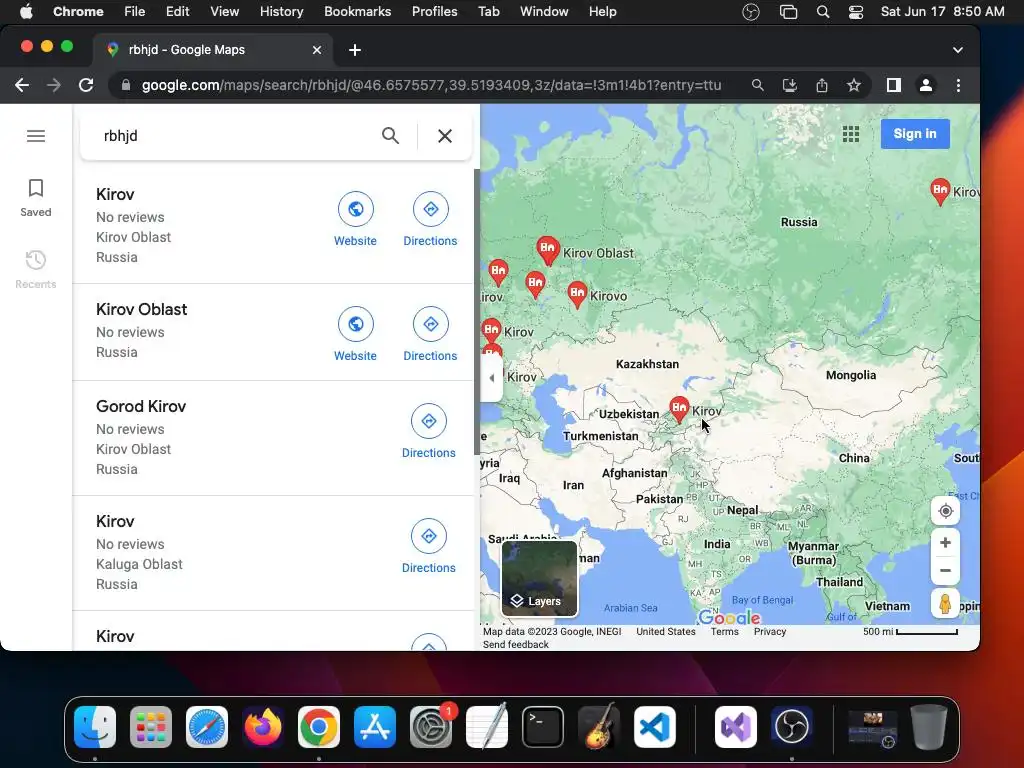Zoom out on the map
The width and height of the screenshot is (1024, 768).
[945, 570]
